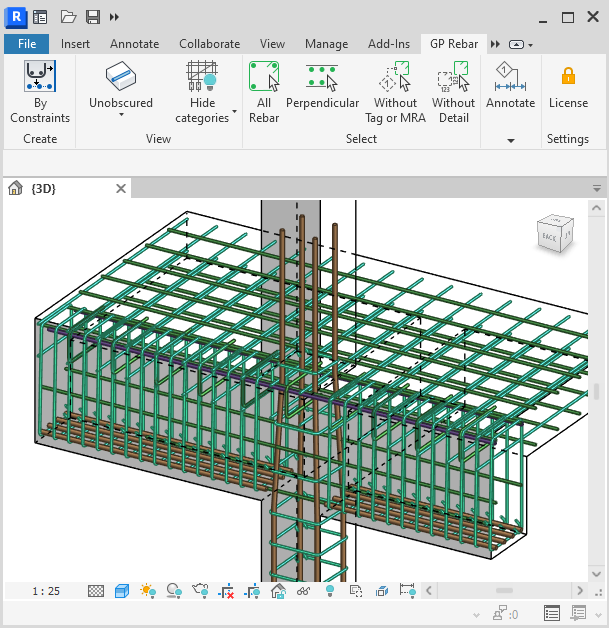609x628 pixels.
Task: Click the Open folder icon
Action: click(68, 17)
